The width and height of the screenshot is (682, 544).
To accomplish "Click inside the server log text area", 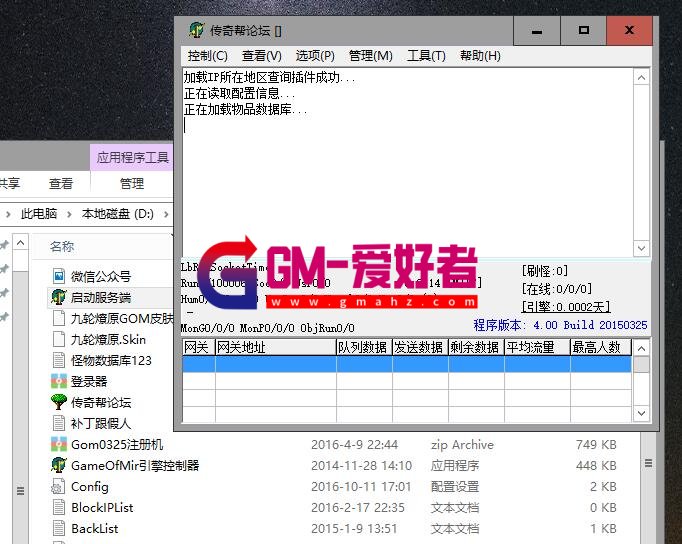I will pyautogui.click(x=408, y=162).
